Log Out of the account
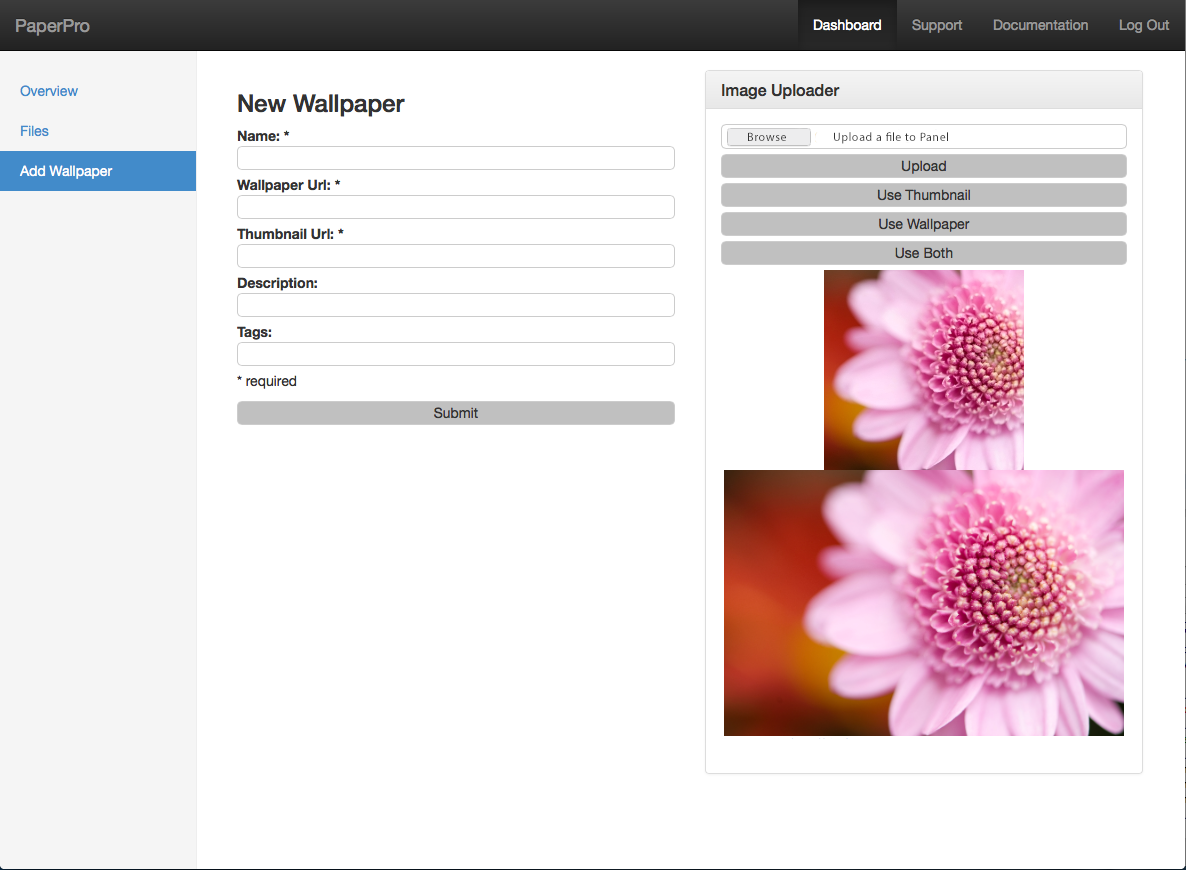The image size is (1186, 870). [x=1143, y=26]
